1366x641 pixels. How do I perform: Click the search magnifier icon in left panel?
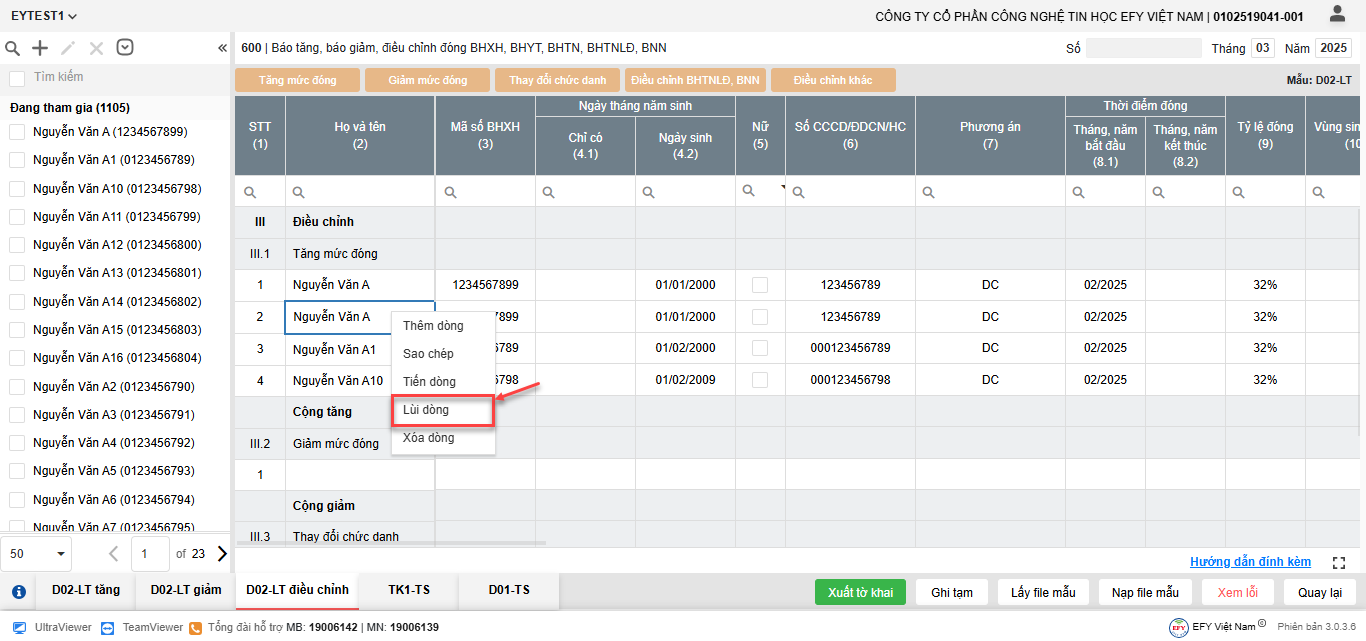(13, 48)
